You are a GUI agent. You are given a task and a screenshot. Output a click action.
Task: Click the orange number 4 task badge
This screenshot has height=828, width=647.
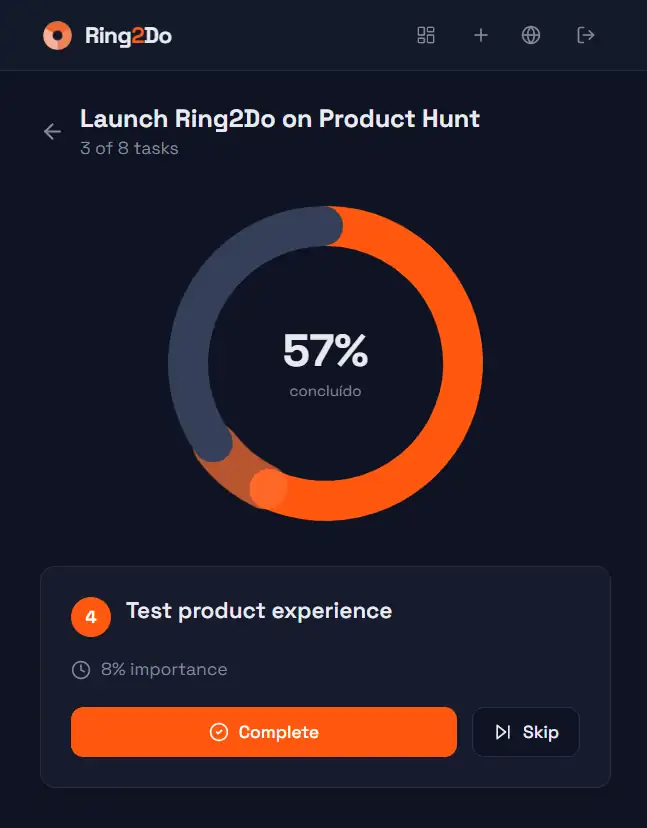(x=91, y=617)
